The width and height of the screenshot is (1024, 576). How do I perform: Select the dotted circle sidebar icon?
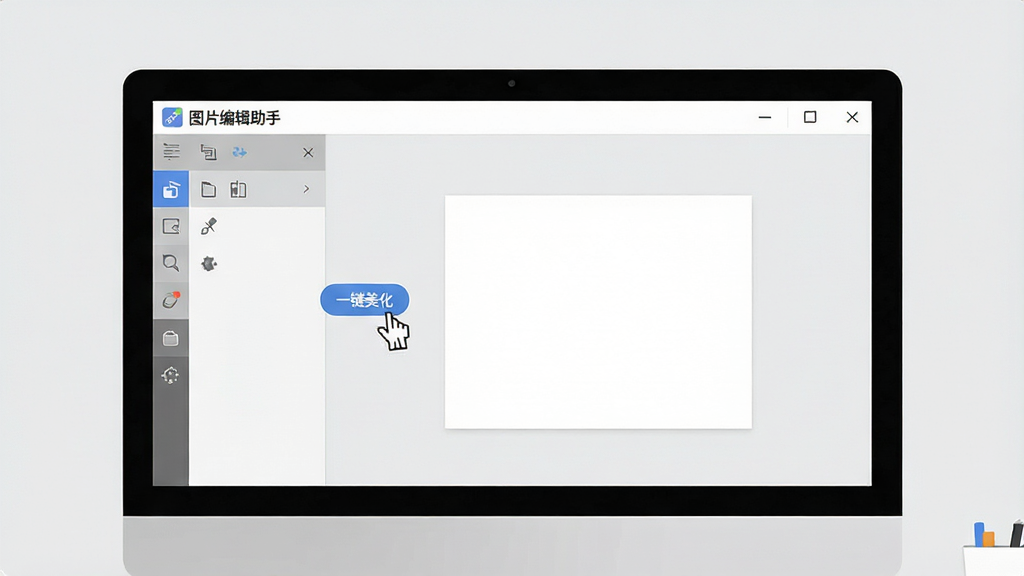[x=170, y=375]
